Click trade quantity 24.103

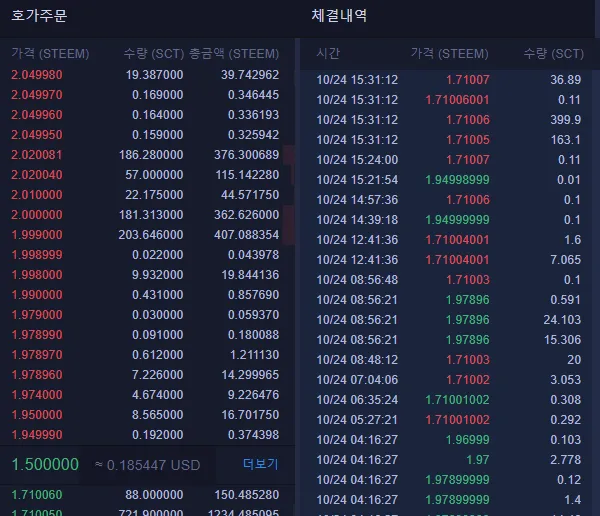click(562, 320)
